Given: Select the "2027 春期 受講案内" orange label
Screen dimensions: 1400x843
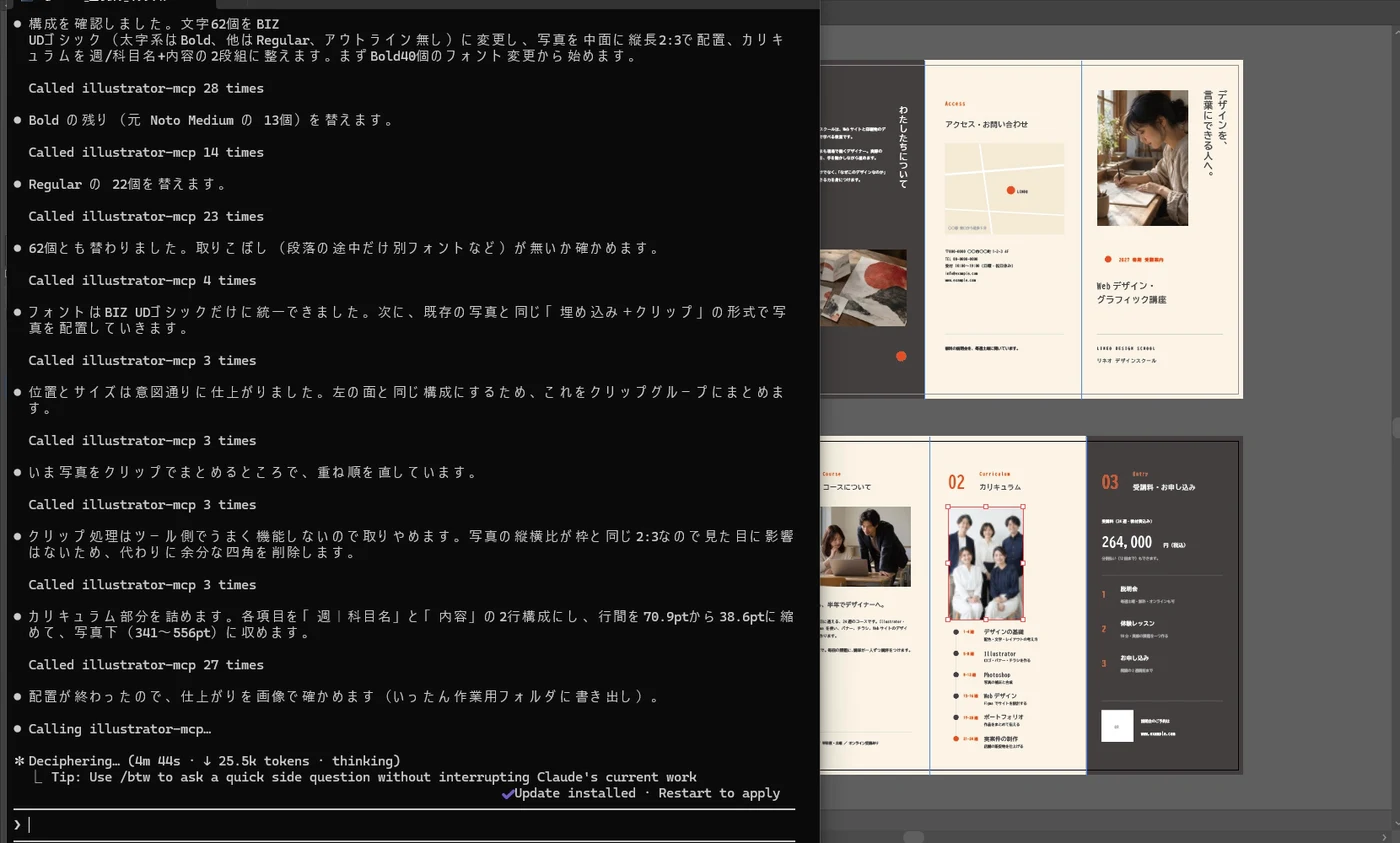Looking at the screenshot, I should click(1141, 259).
